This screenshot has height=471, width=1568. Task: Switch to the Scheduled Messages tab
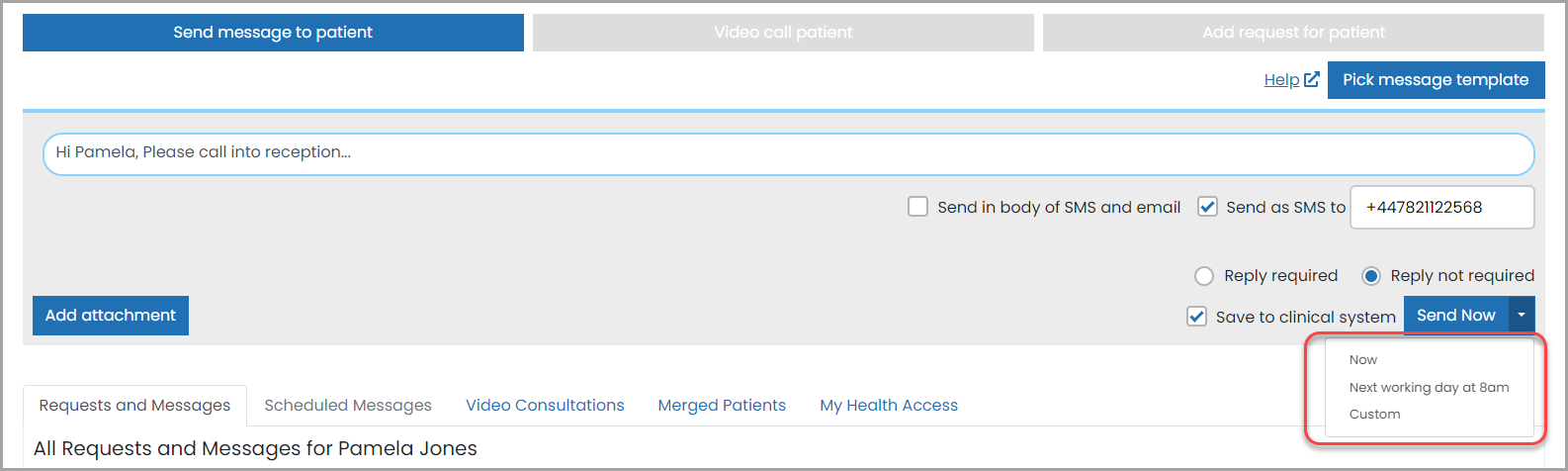348,406
